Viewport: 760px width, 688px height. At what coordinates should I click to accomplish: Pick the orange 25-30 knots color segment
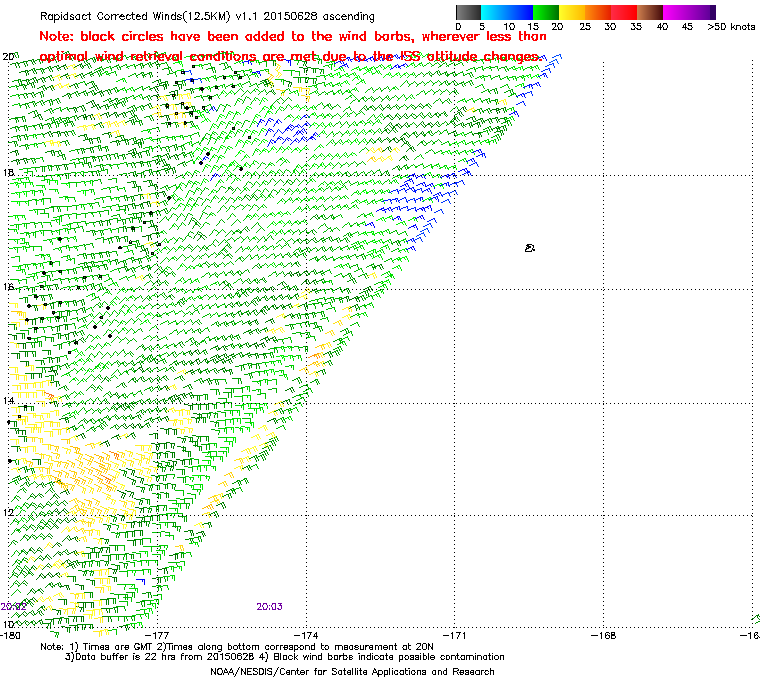(598, 12)
